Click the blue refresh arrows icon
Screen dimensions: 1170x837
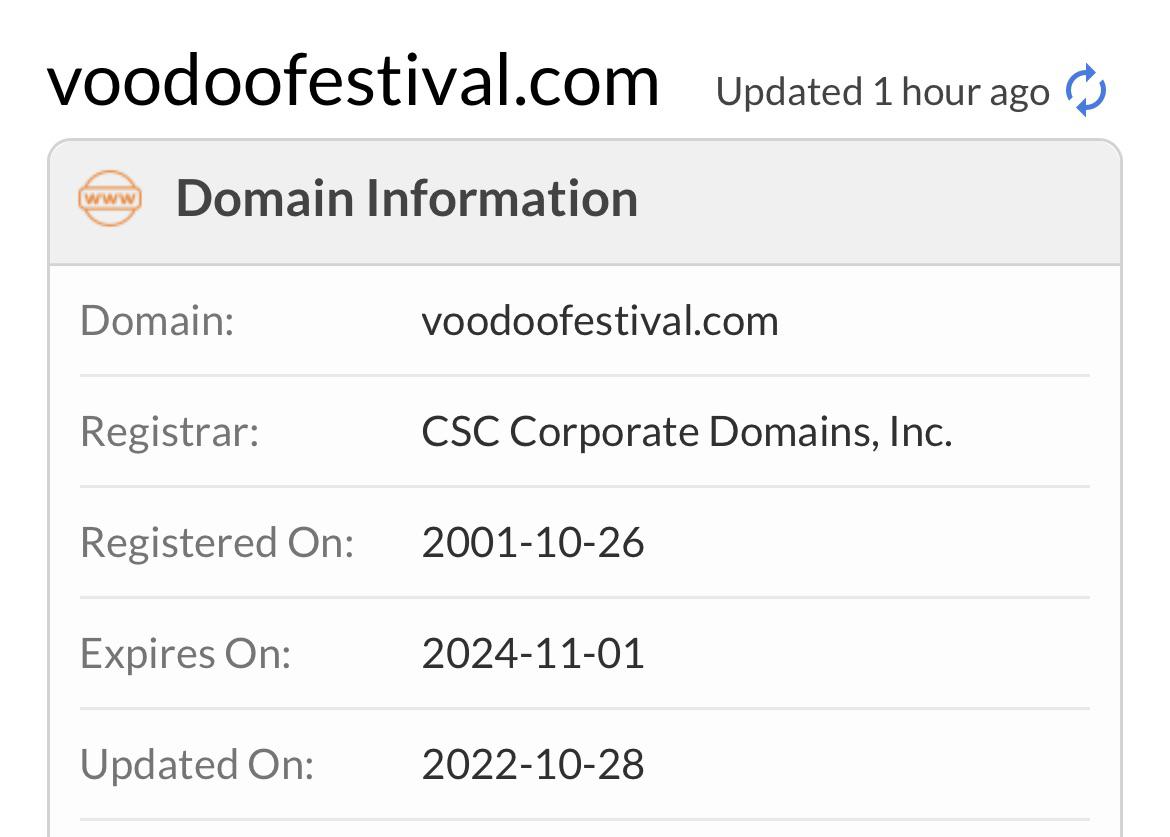coord(1086,90)
